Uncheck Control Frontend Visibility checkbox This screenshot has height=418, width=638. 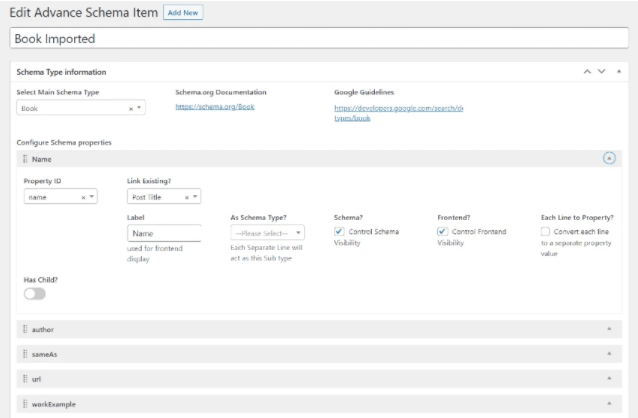click(x=443, y=232)
